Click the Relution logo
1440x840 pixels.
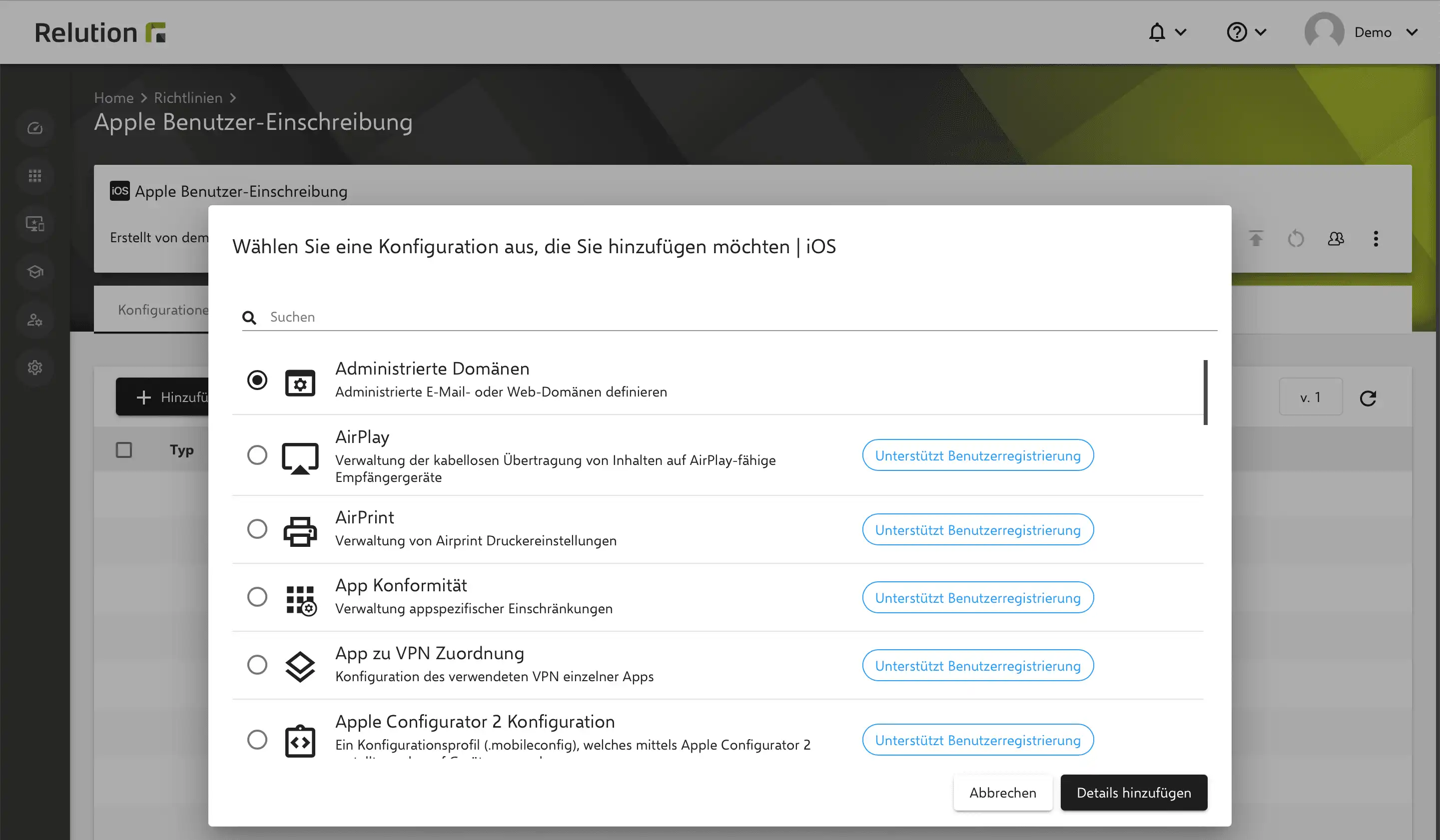[100, 32]
